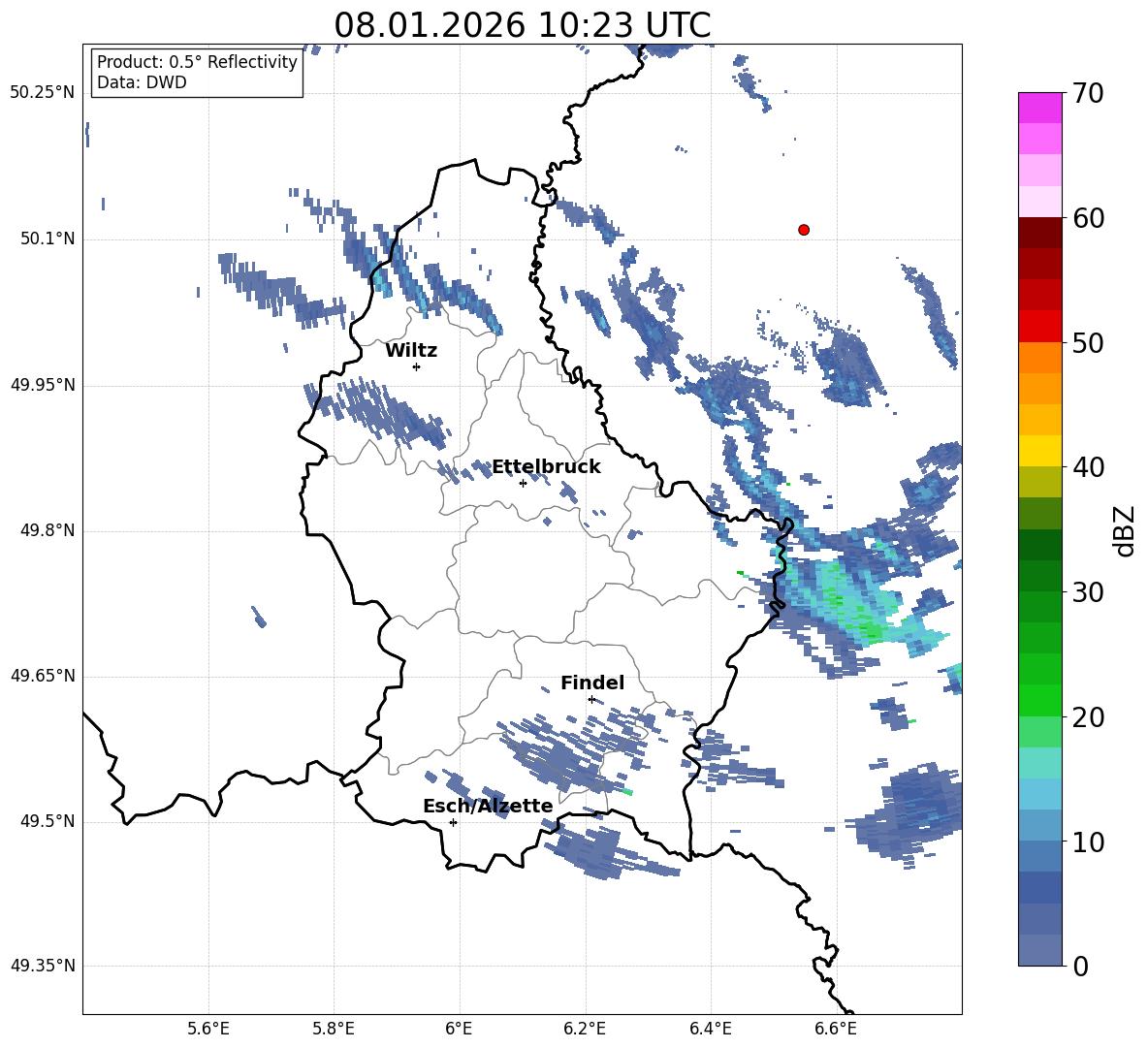Click the bright red swatch just above 50 dBZ
Viewport: 1148px width, 1048px height.
pyautogui.click(x=1039, y=327)
